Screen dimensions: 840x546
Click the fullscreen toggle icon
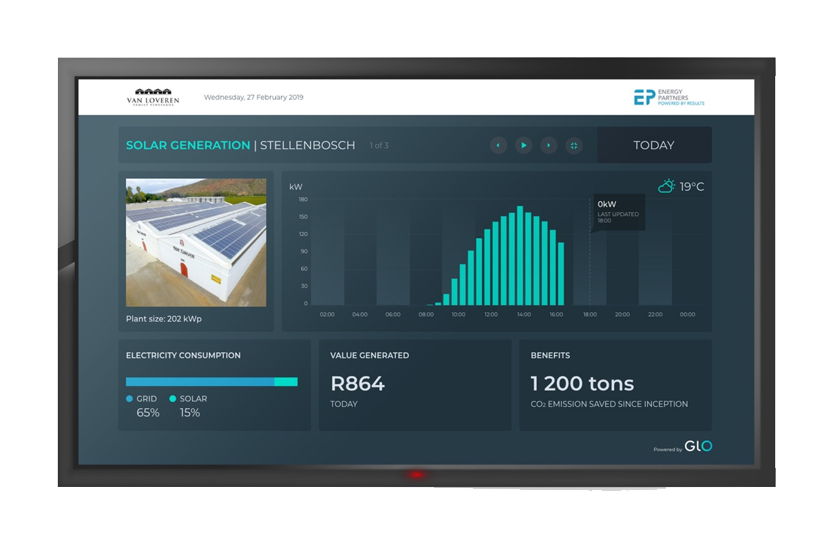coord(574,145)
